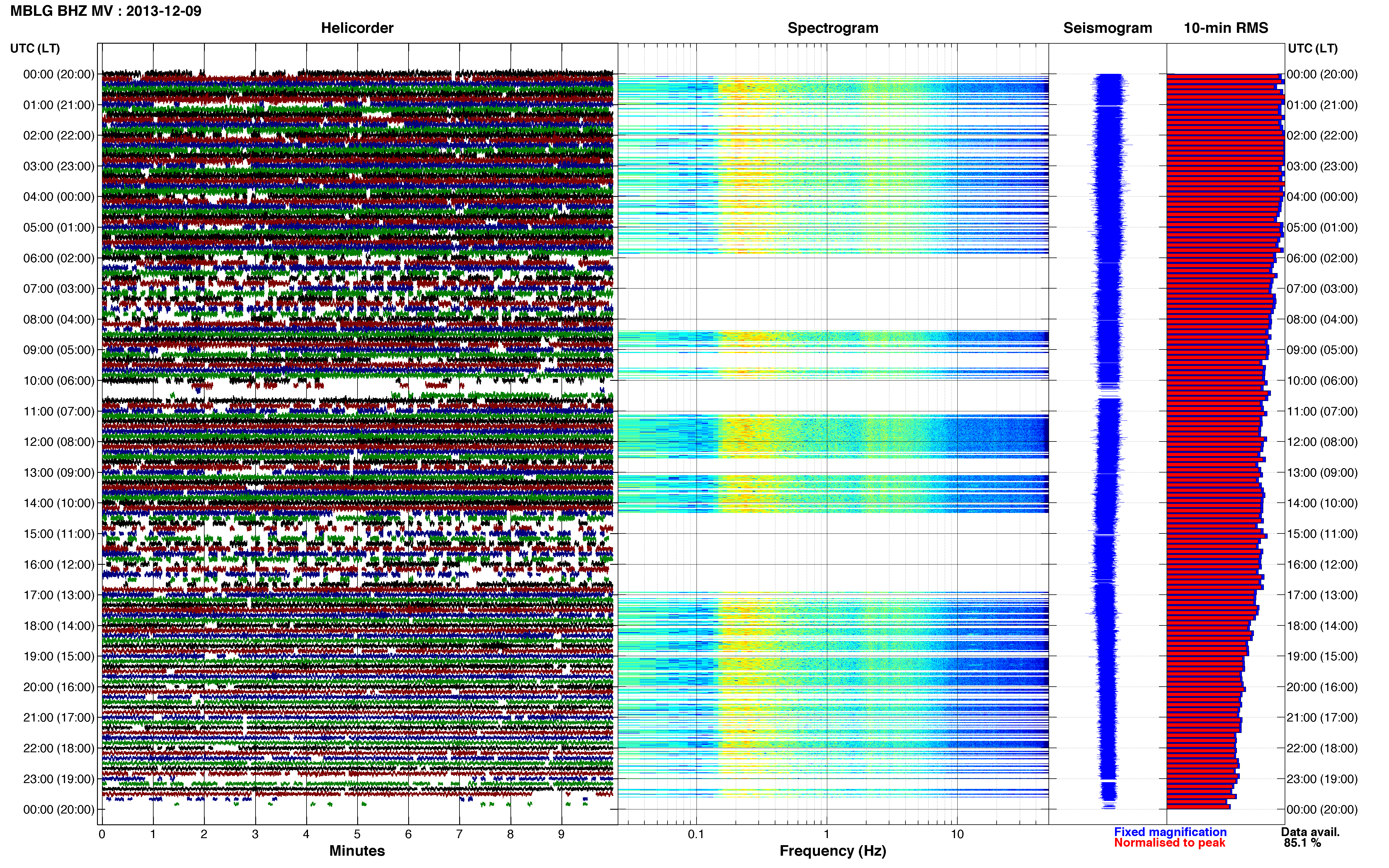The image size is (1389, 868).
Task: Click the 'Spectrogram' panel heading
Action: tap(833, 28)
